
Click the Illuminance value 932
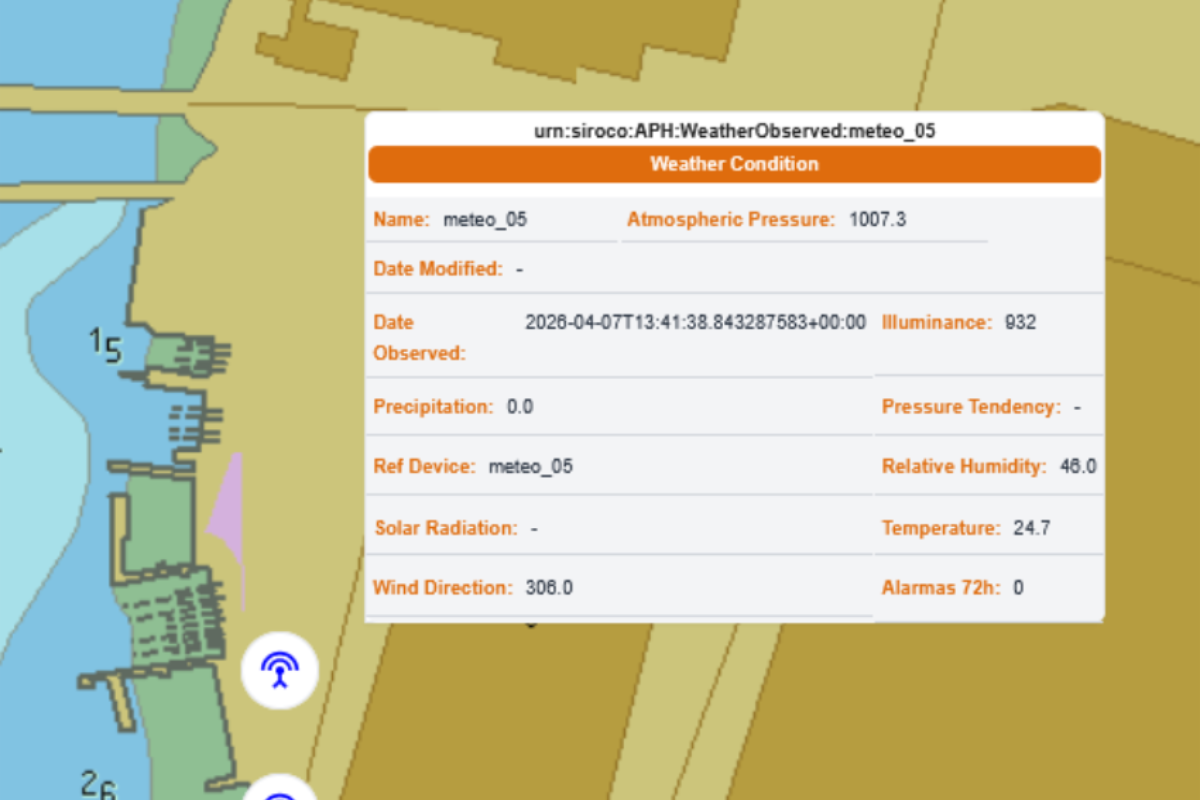pyautogui.click(x=1021, y=323)
